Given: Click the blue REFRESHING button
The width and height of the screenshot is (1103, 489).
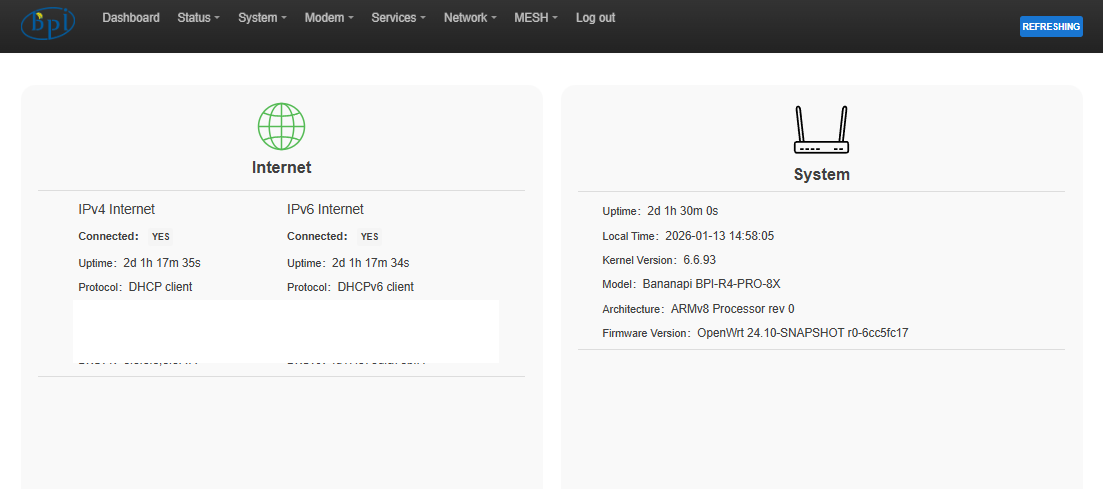Looking at the screenshot, I should 1051,27.
